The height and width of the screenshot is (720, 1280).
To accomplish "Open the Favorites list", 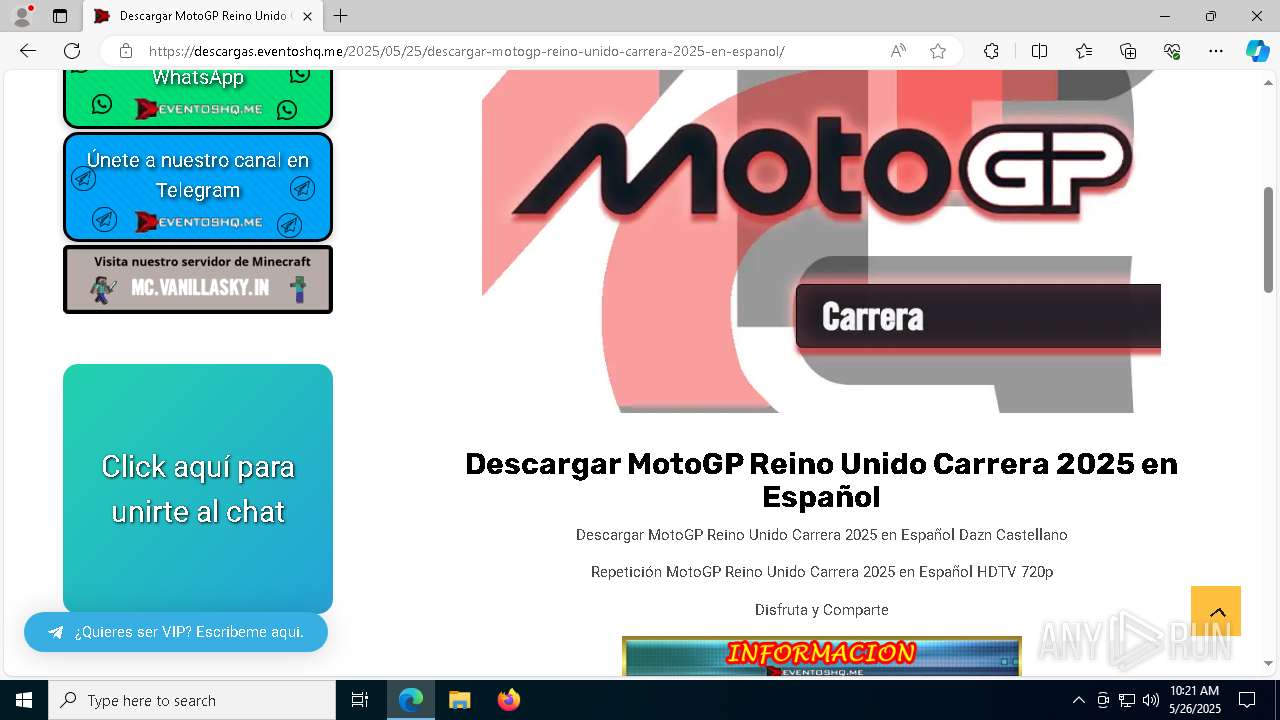I will [1084, 51].
